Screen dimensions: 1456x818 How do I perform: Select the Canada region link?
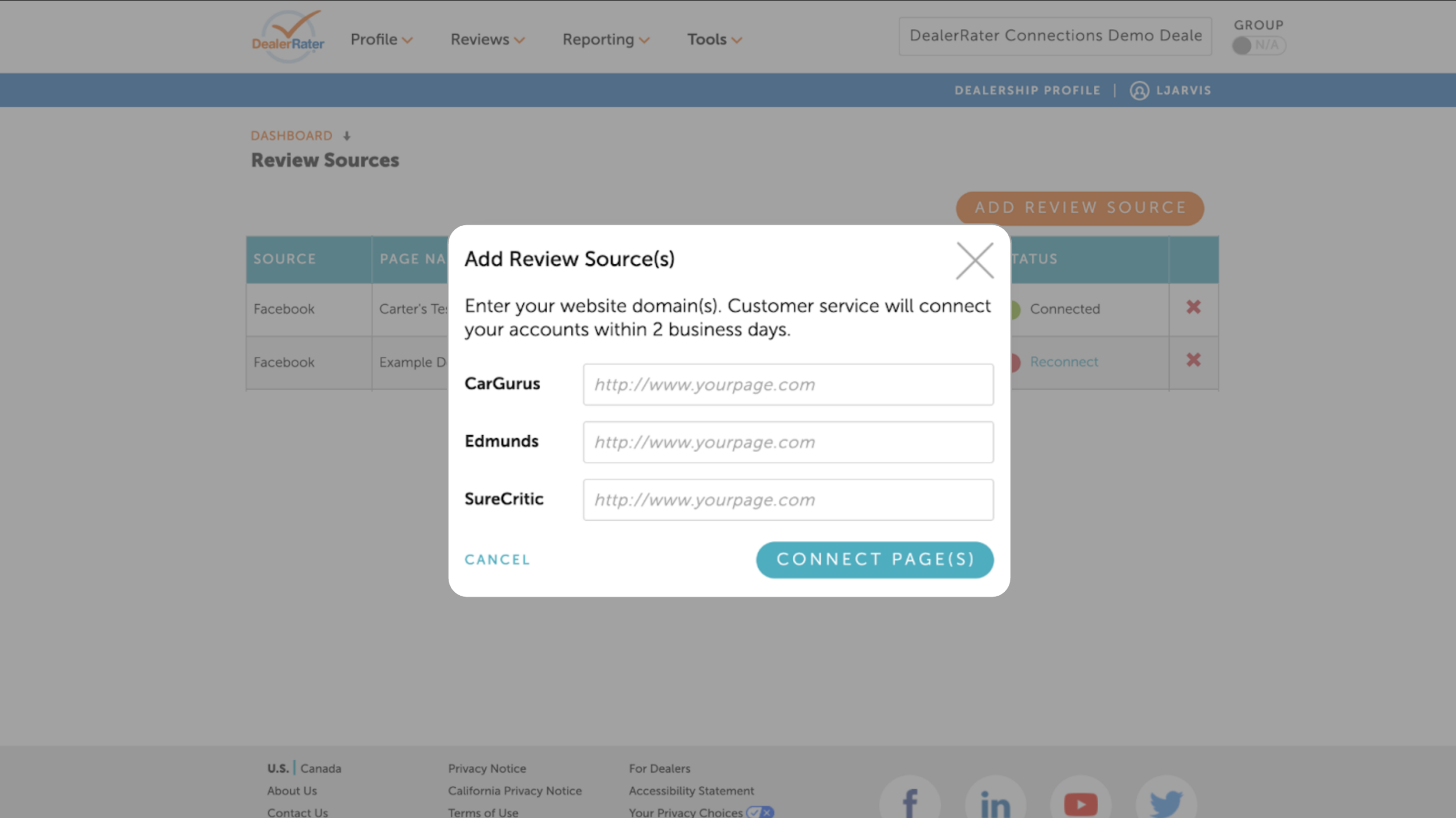pyautogui.click(x=321, y=768)
